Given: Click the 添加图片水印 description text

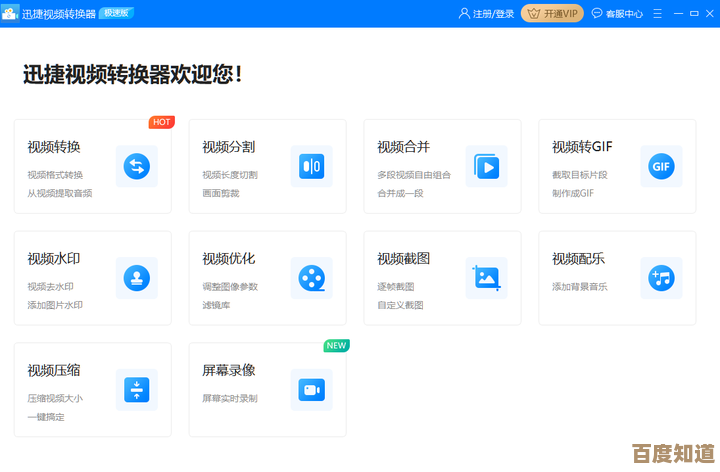Looking at the screenshot, I should [55, 305].
